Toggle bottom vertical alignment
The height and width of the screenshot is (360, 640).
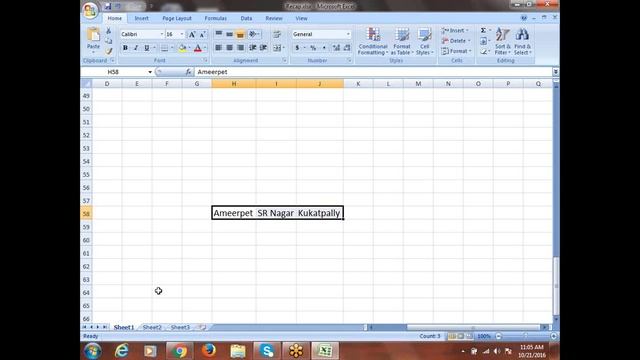240,34
